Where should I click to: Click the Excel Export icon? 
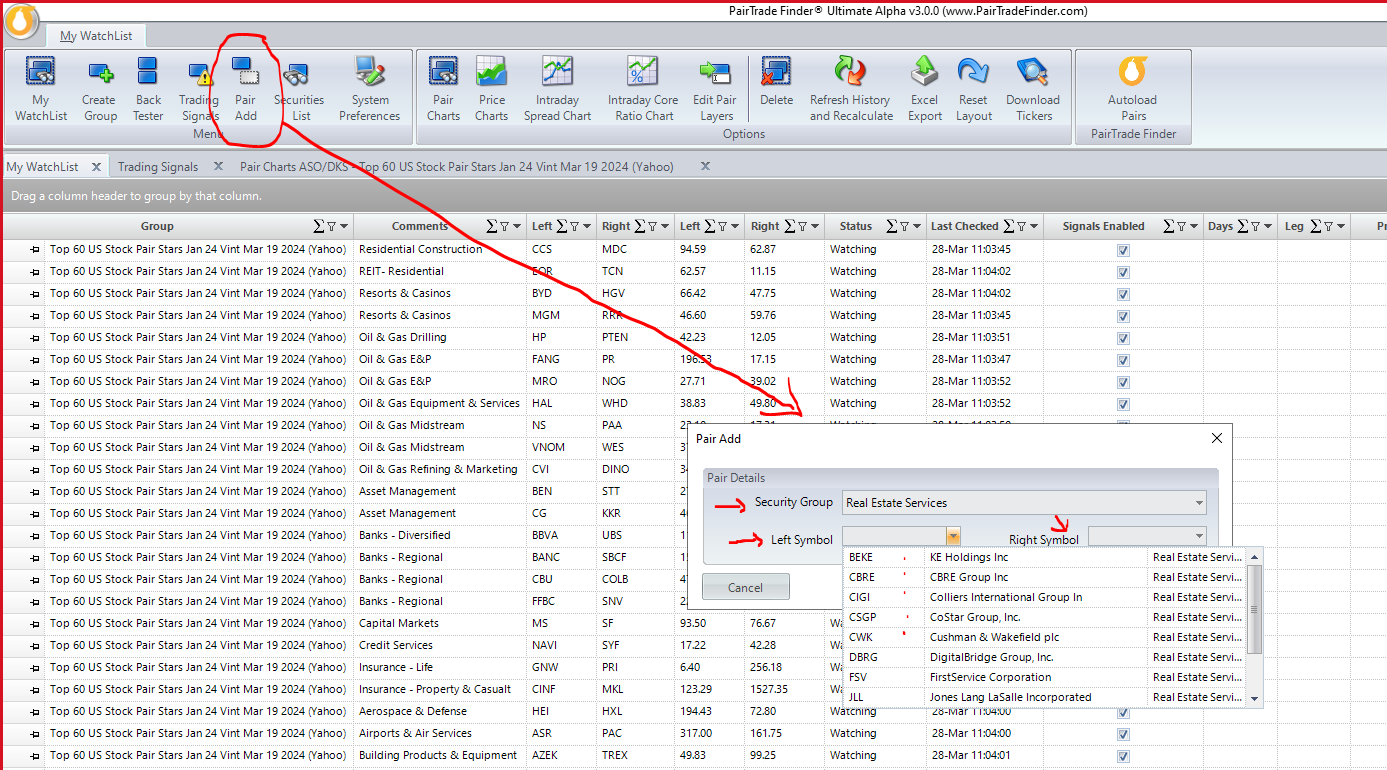click(924, 89)
